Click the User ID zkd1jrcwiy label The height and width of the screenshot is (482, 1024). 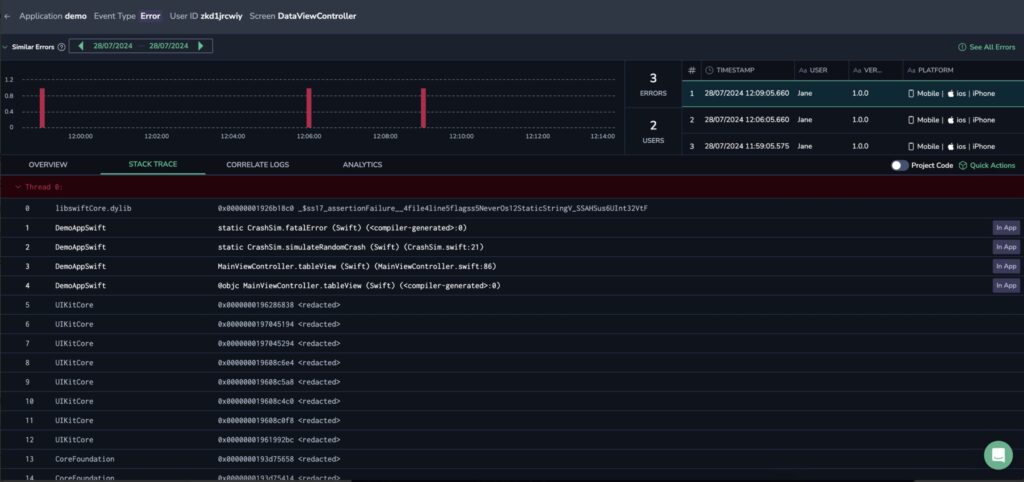coord(206,16)
